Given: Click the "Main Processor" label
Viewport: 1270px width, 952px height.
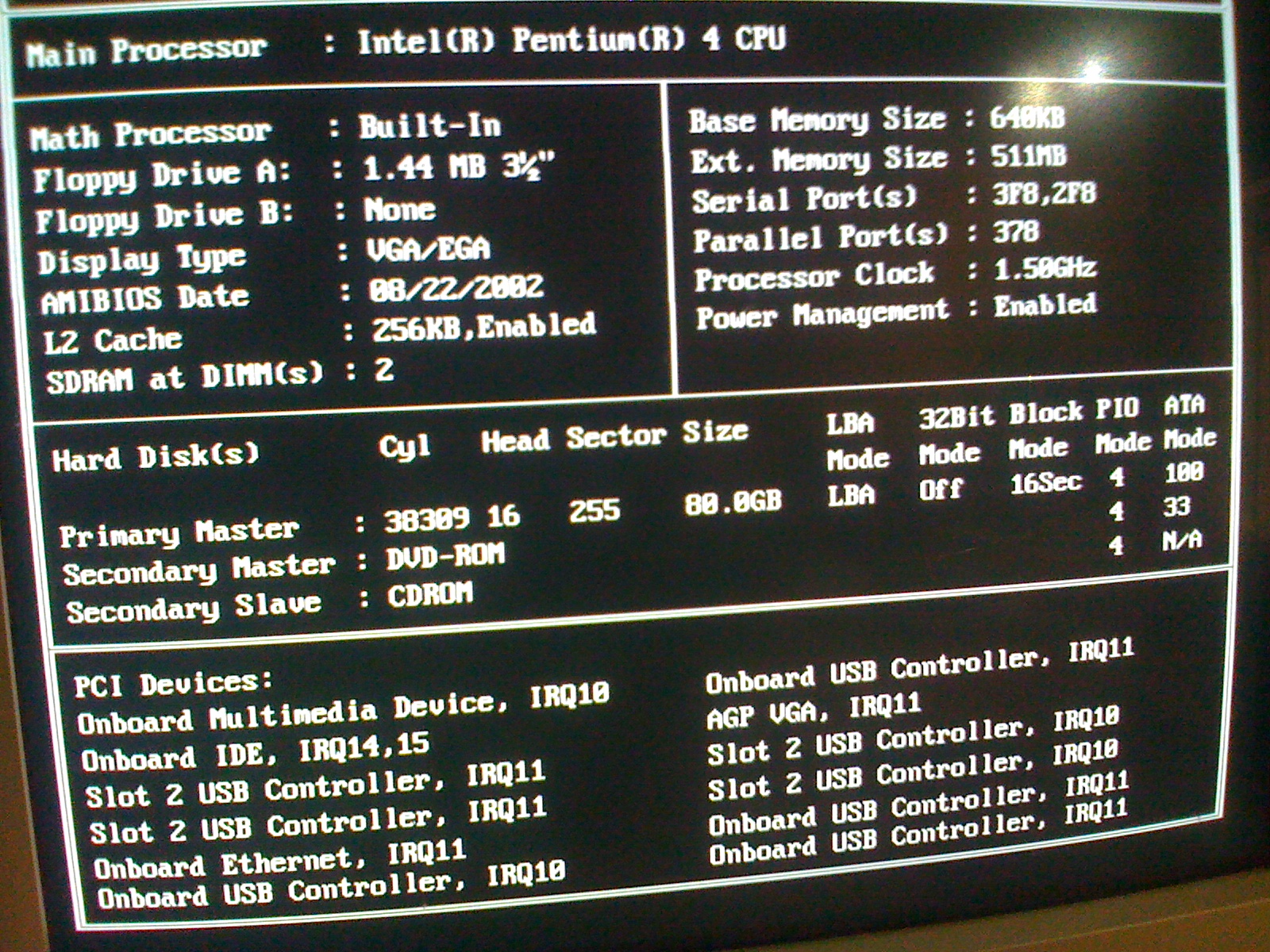Looking at the screenshot, I should (146, 52).
